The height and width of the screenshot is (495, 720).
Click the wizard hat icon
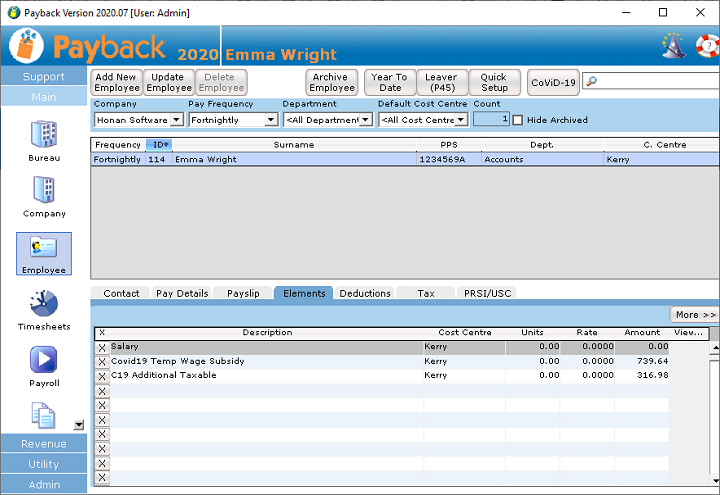(673, 46)
